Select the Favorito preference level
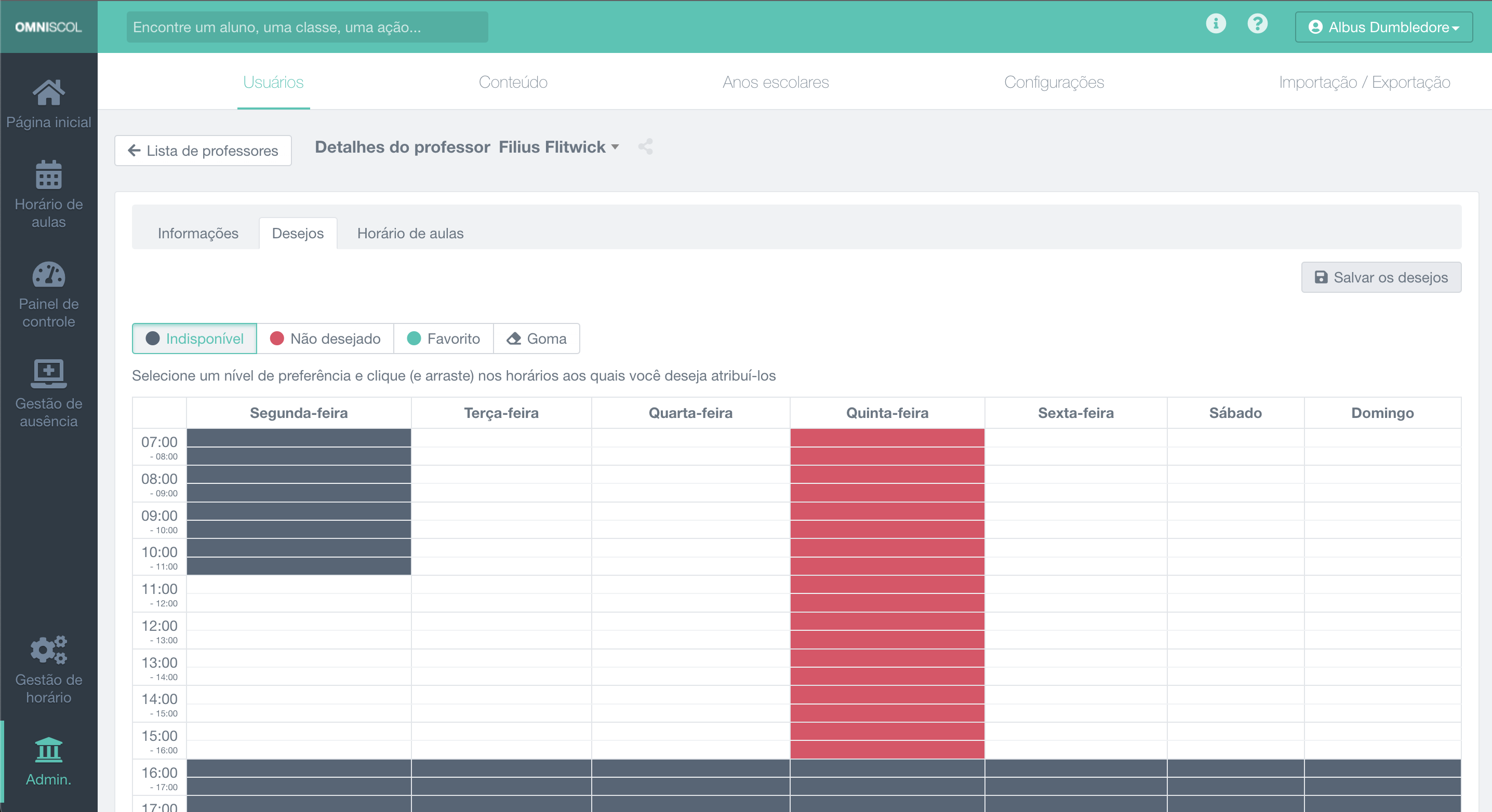This screenshot has height=812, width=1492. coord(443,339)
